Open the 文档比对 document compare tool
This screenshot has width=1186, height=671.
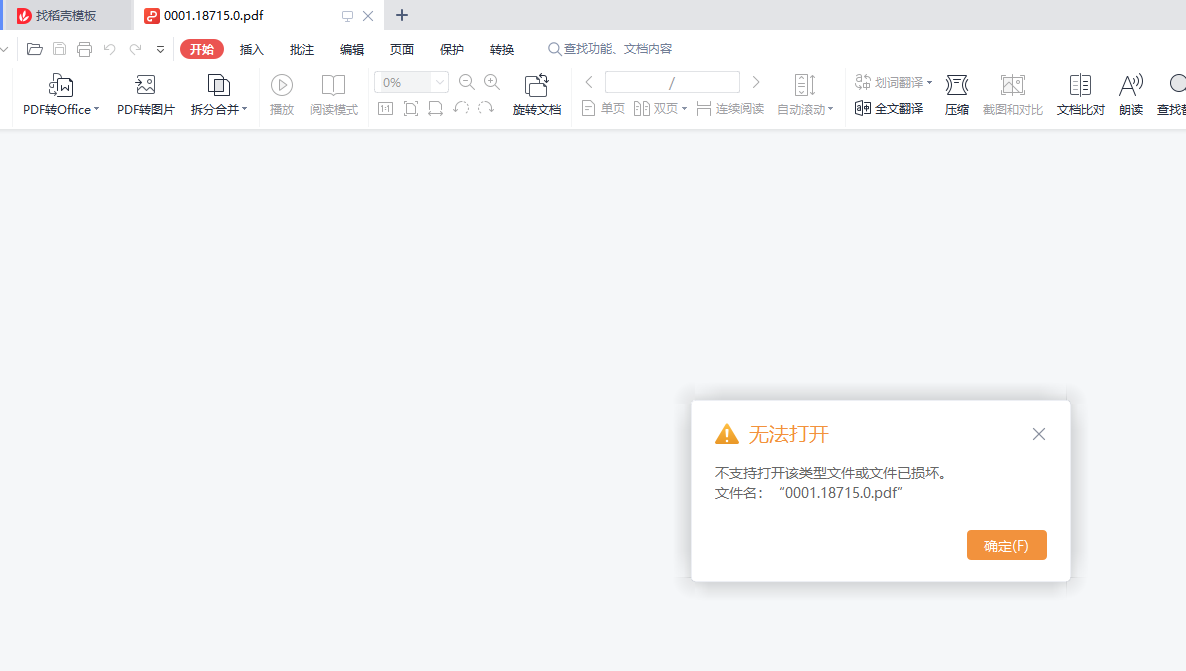coord(1080,86)
